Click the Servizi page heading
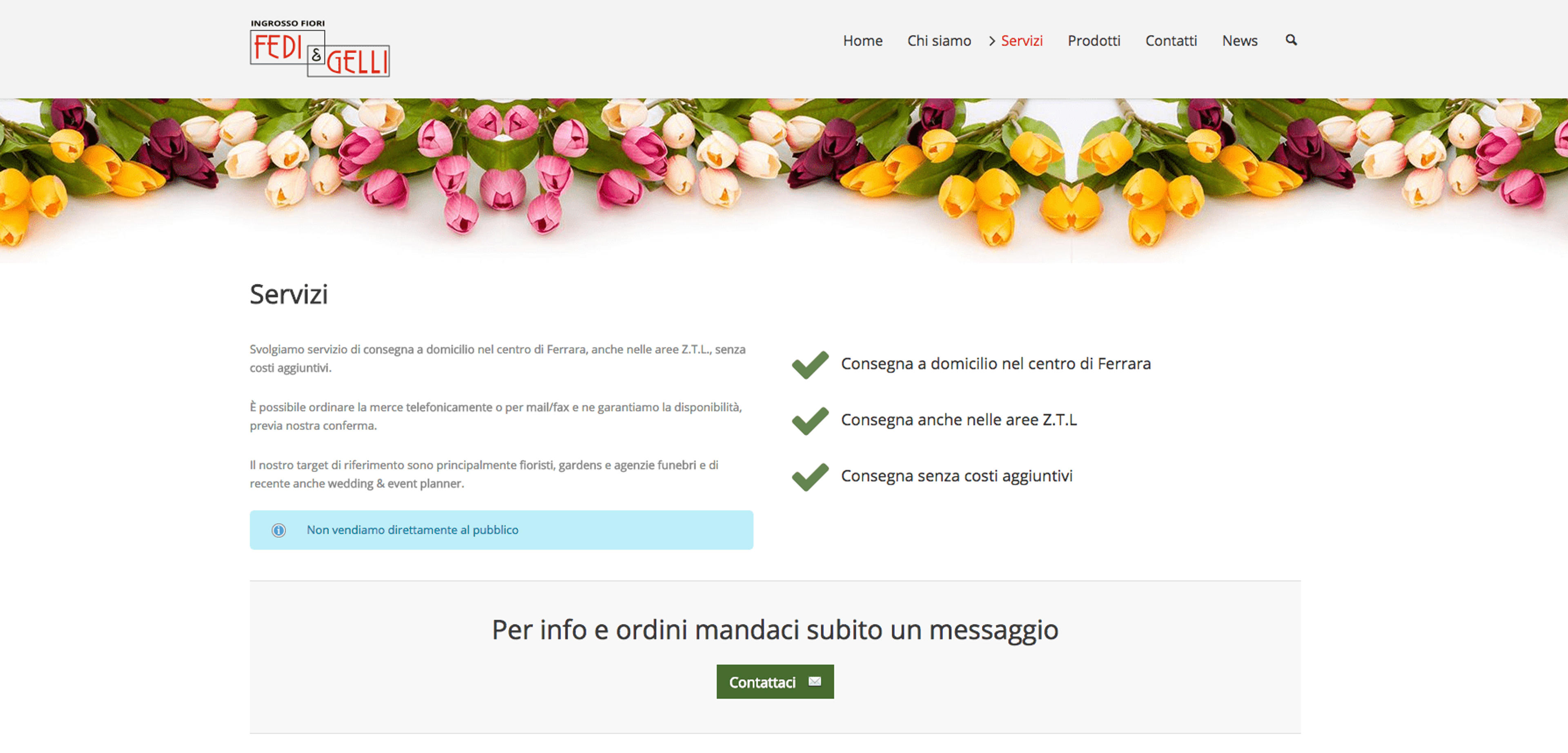Image resolution: width=1568 pixels, height=753 pixels. (x=289, y=294)
